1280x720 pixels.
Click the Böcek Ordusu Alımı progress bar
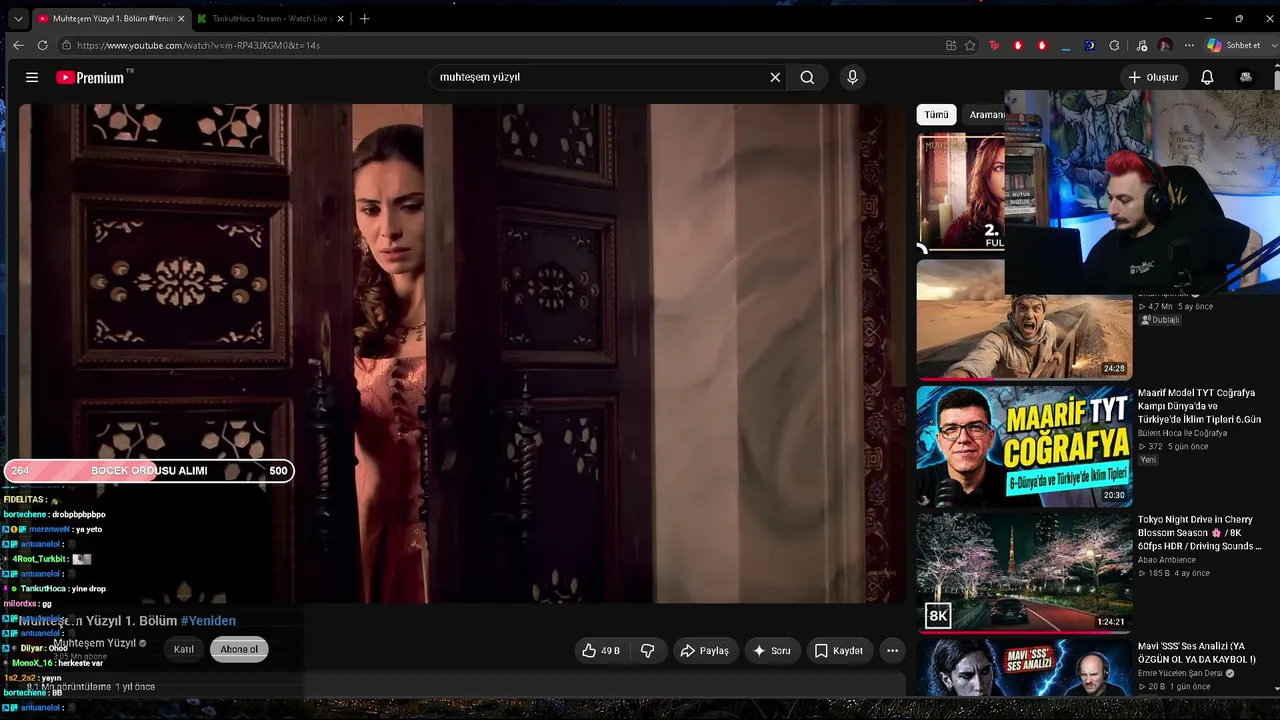tap(149, 471)
